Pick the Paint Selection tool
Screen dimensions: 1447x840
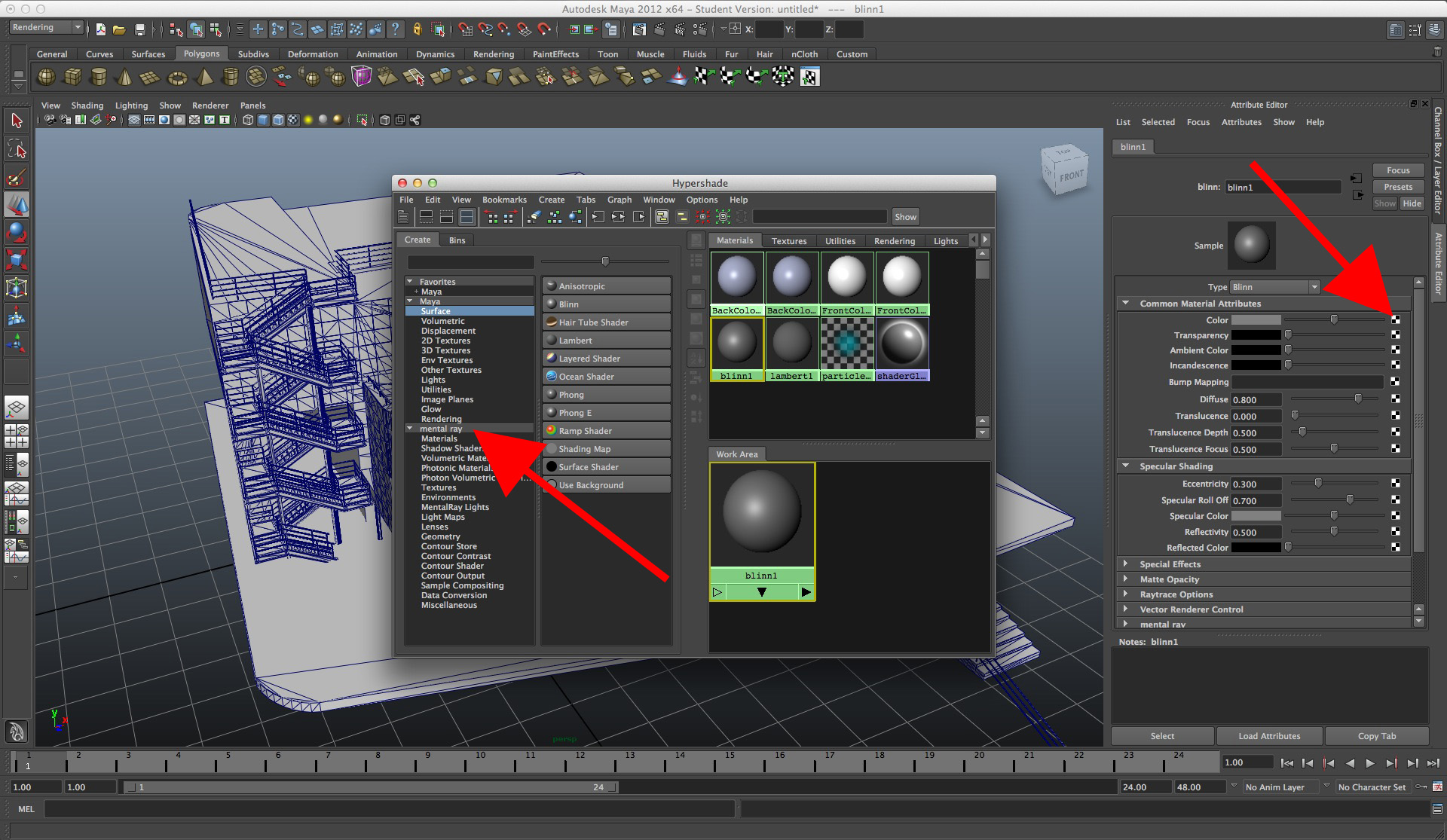point(17,178)
